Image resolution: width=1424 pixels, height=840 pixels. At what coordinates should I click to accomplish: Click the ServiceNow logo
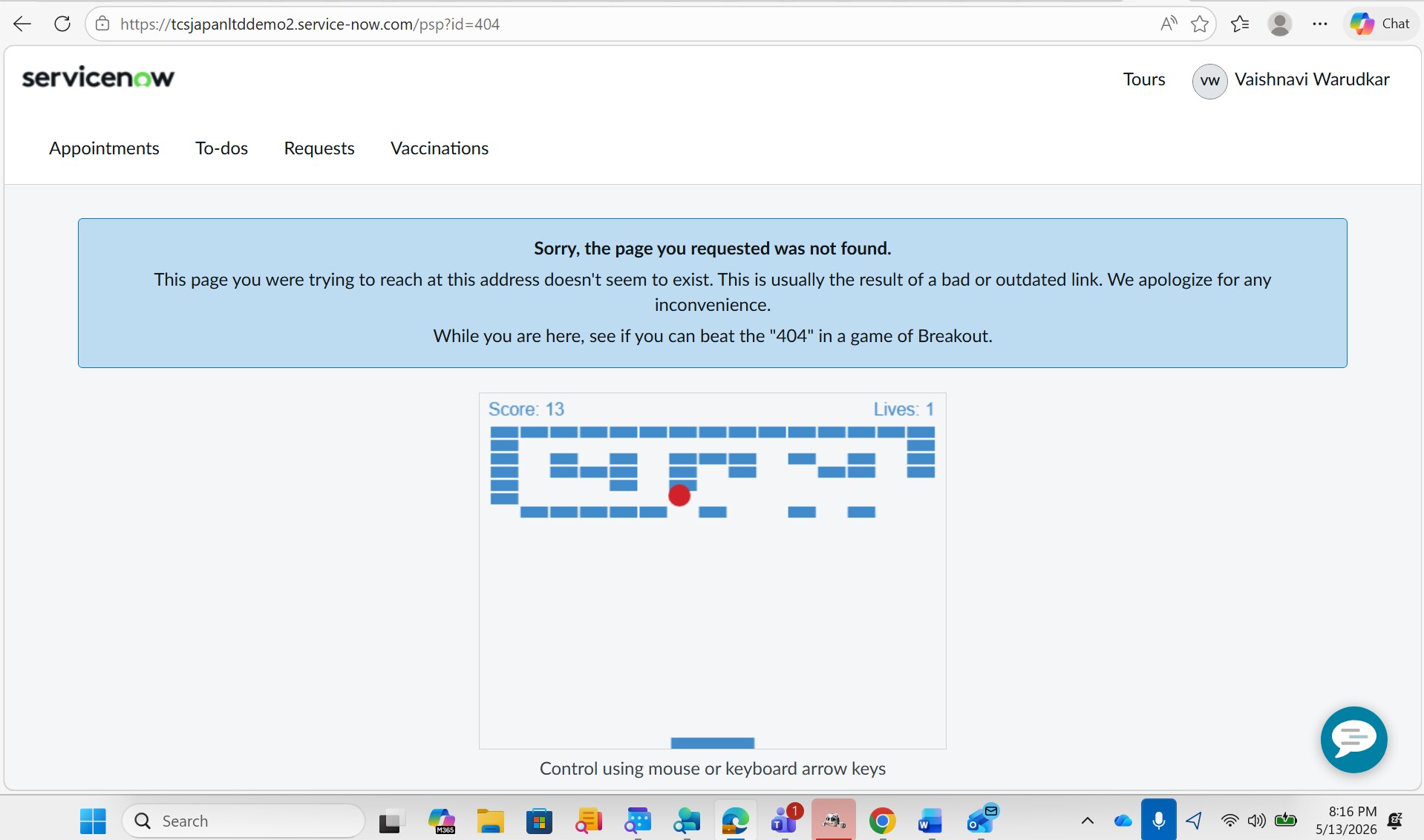tap(98, 77)
